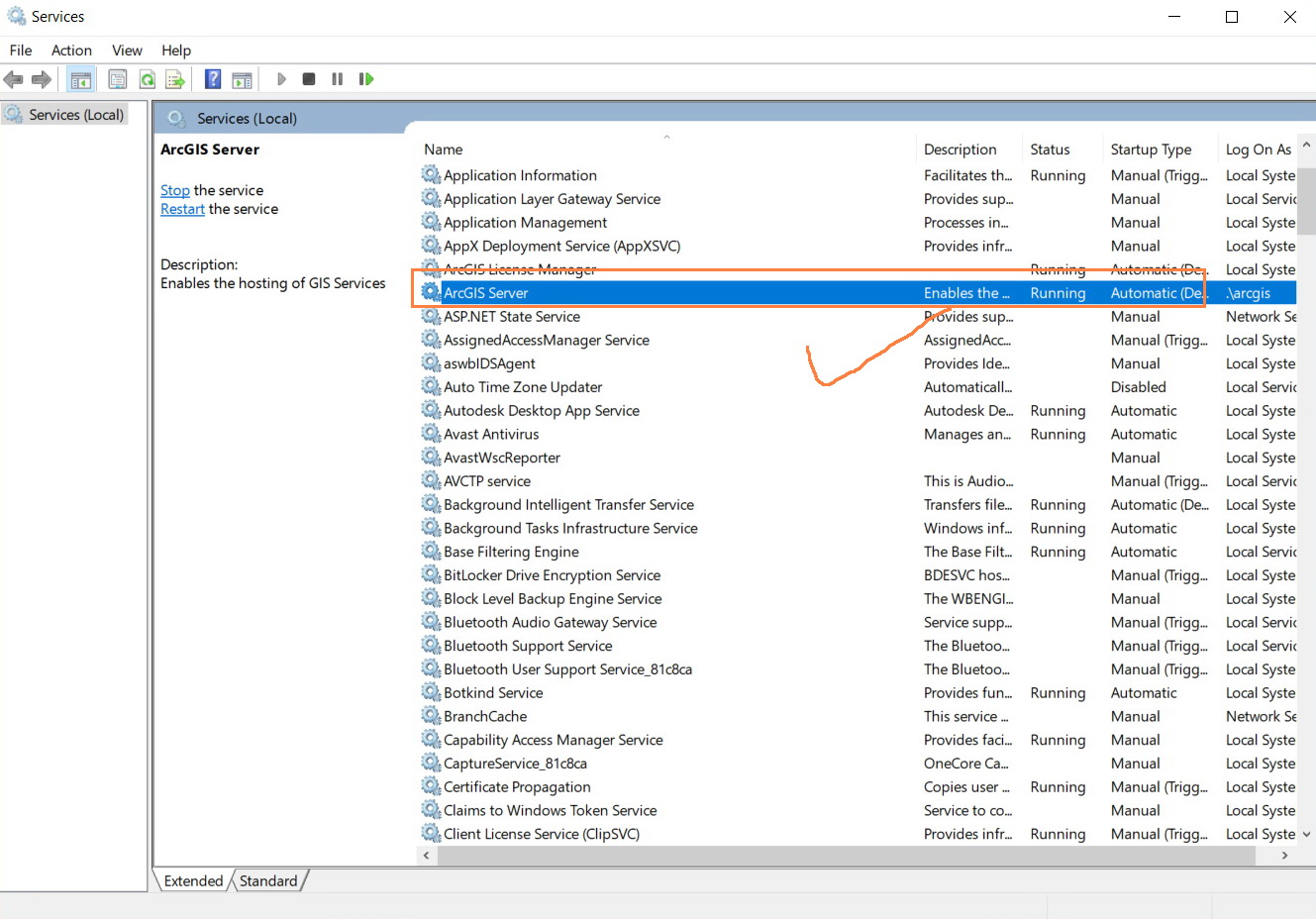
Task: Click the .\arcgis Log On As cell
Action: (x=1248, y=293)
